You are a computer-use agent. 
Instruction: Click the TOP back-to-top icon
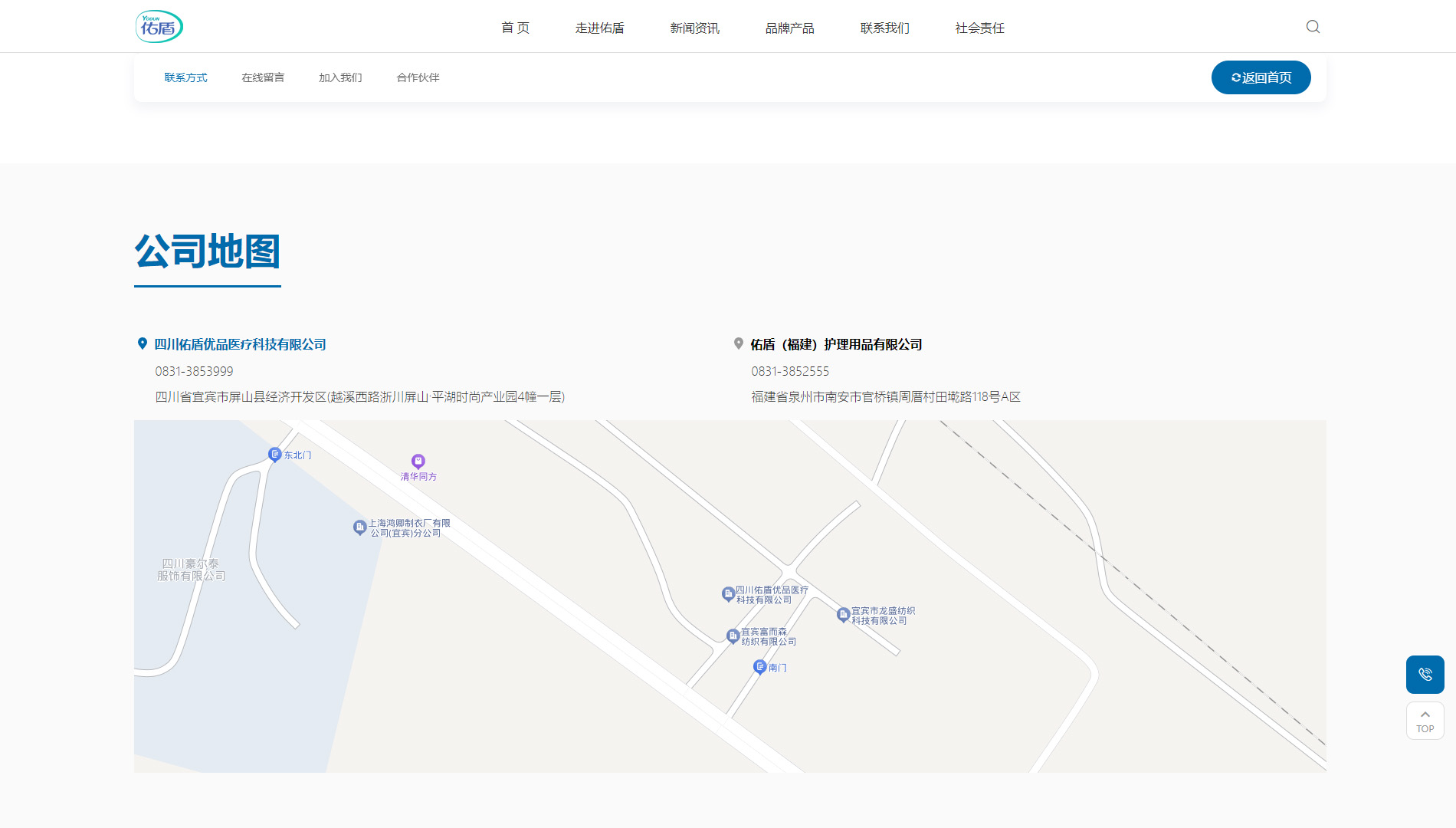coord(1425,721)
